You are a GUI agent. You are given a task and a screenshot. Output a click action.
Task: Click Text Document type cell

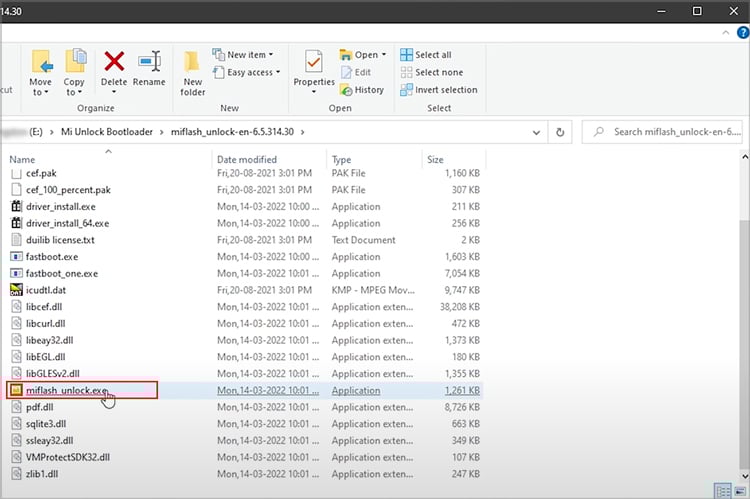(x=364, y=240)
